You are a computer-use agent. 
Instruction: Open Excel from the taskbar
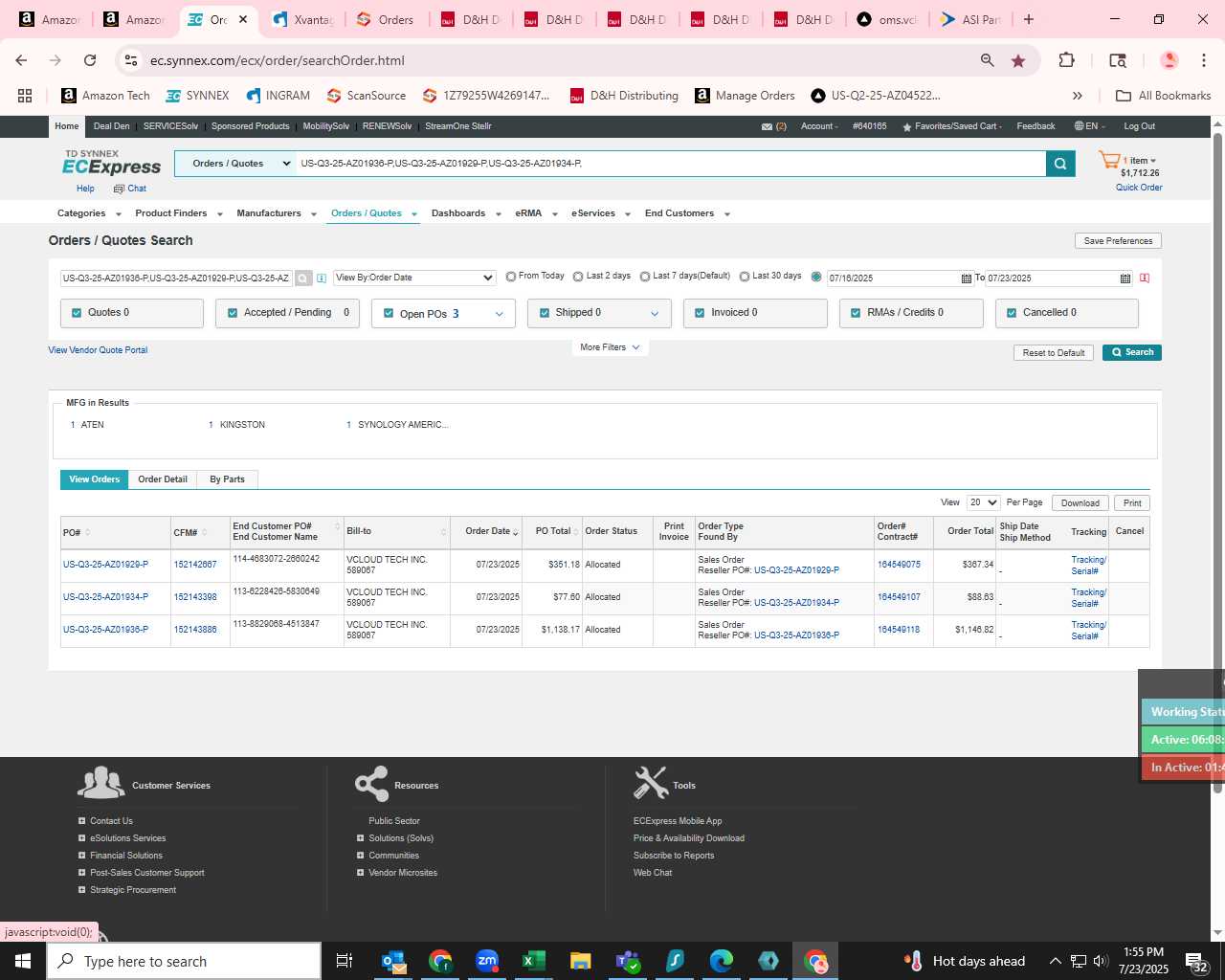pos(533,961)
